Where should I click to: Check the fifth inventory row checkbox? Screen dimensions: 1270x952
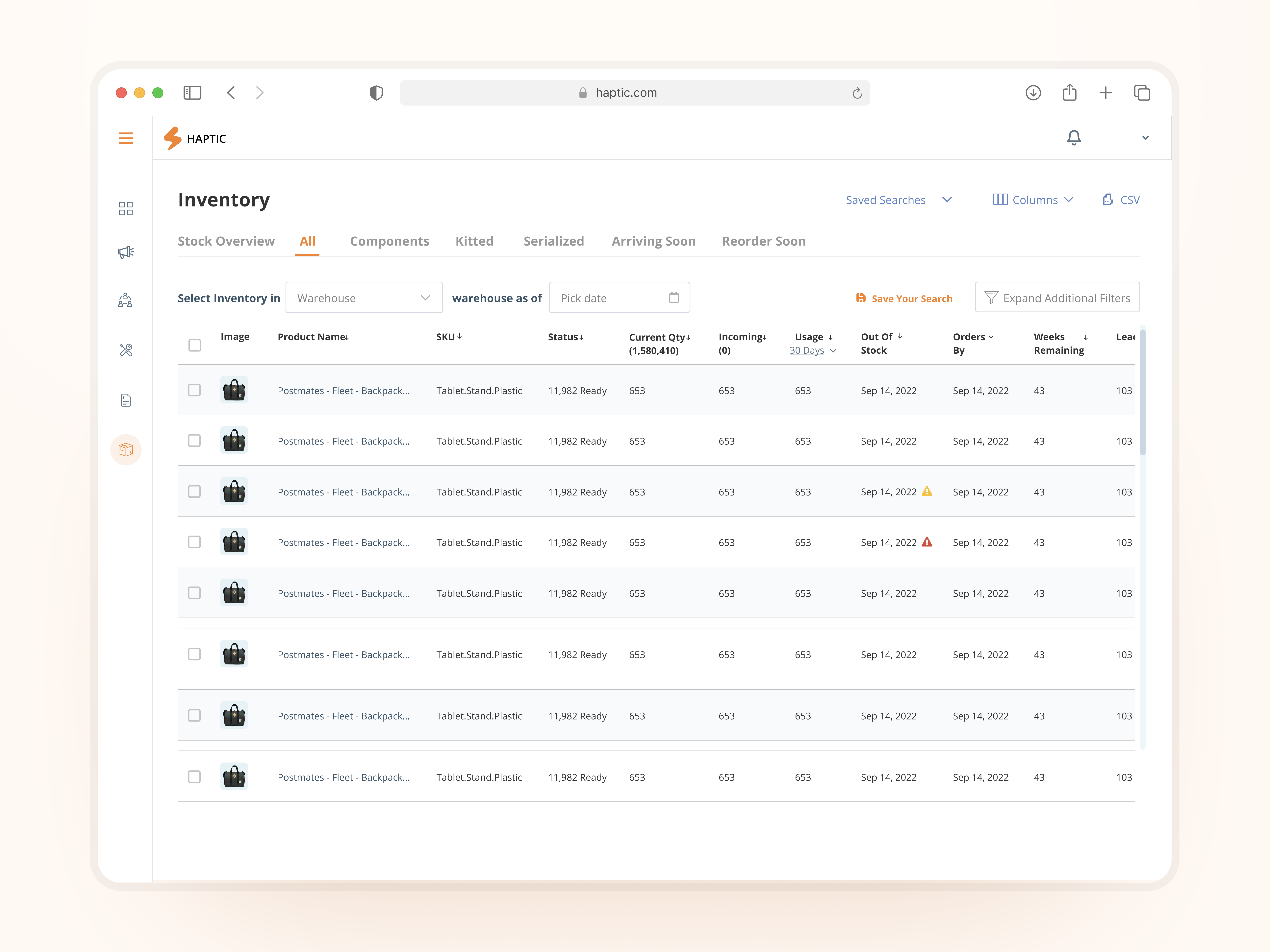coord(195,593)
